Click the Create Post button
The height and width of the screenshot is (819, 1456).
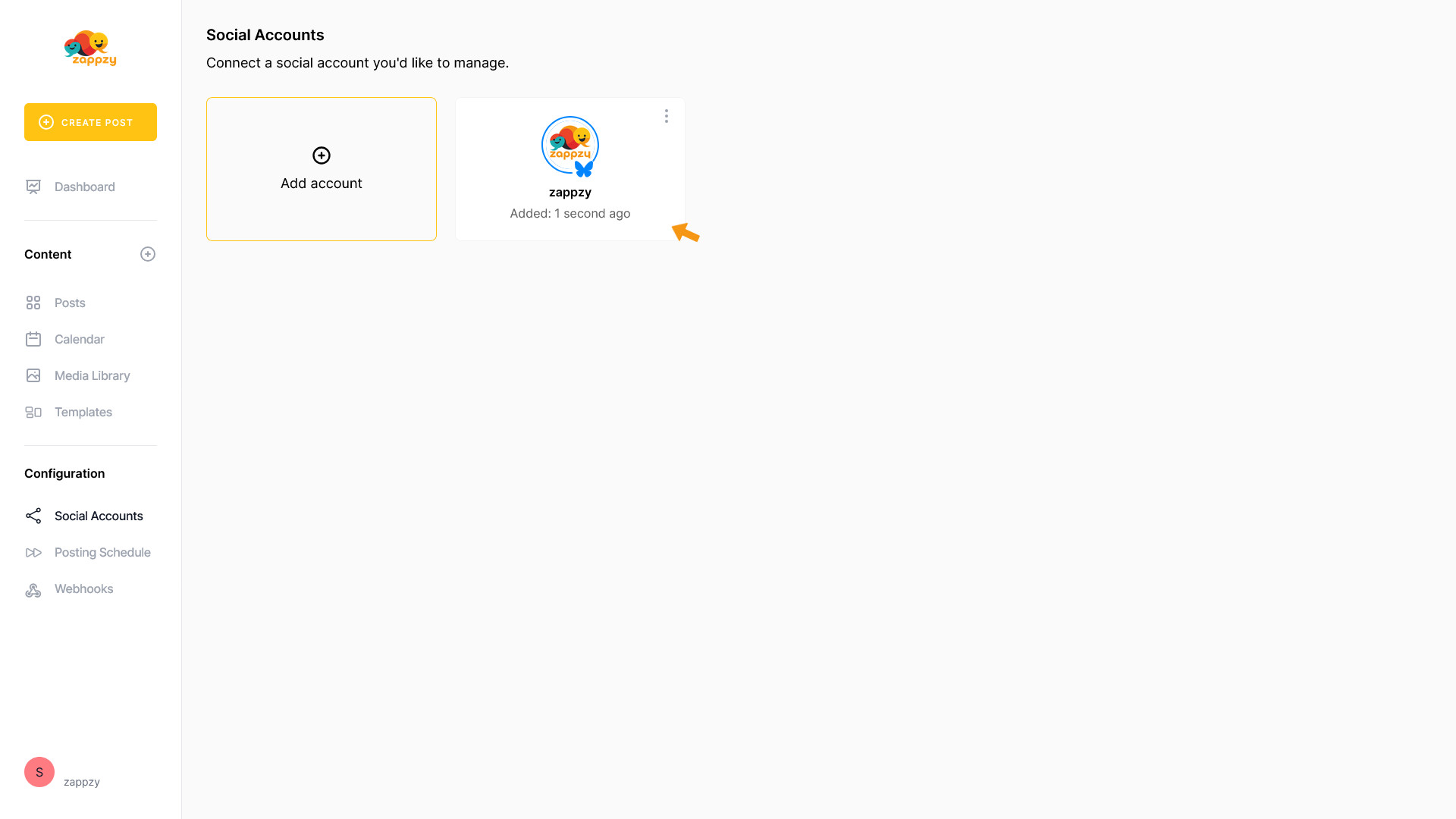coord(90,122)
